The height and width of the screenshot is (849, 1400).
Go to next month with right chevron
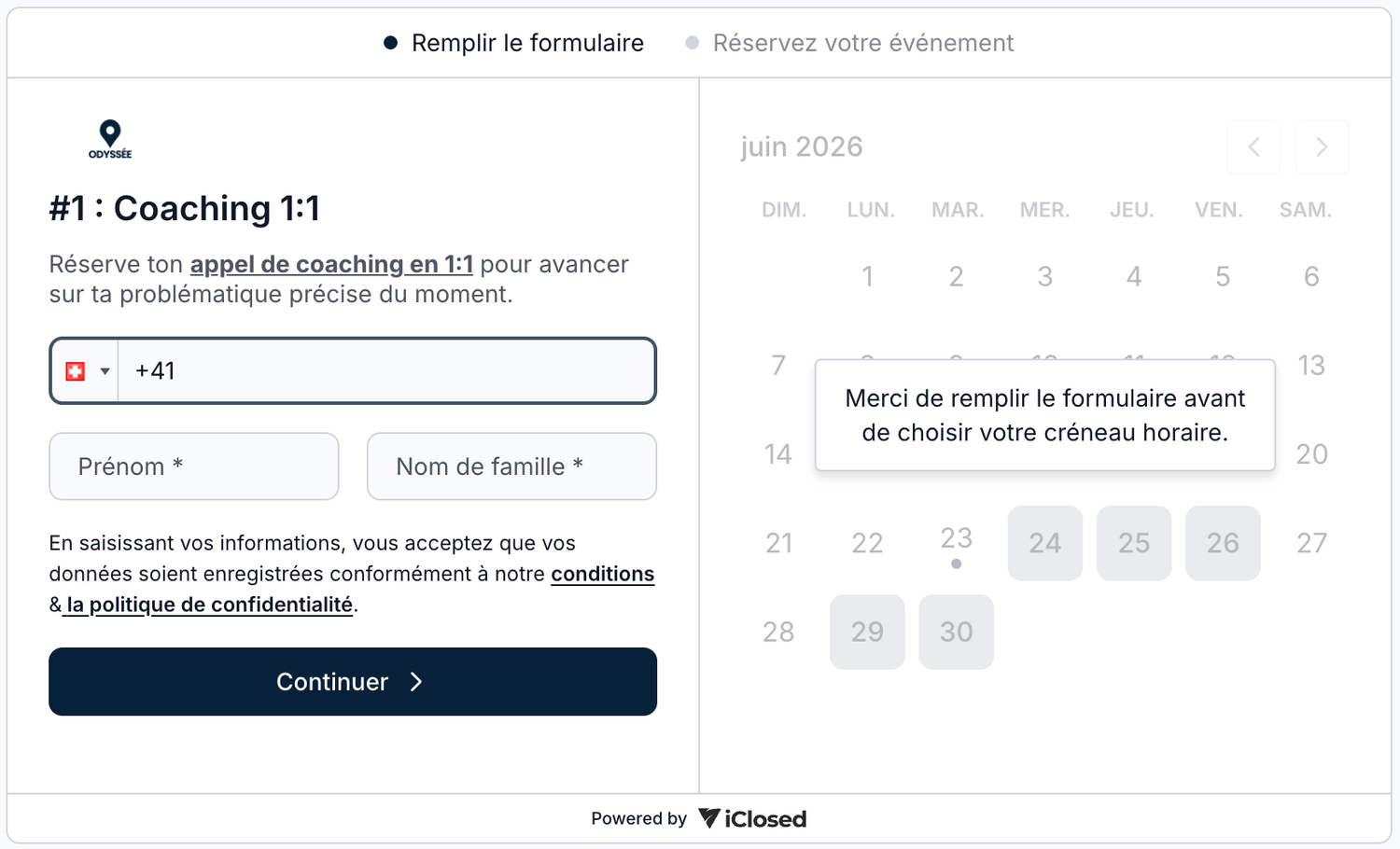coord(1322,146)
